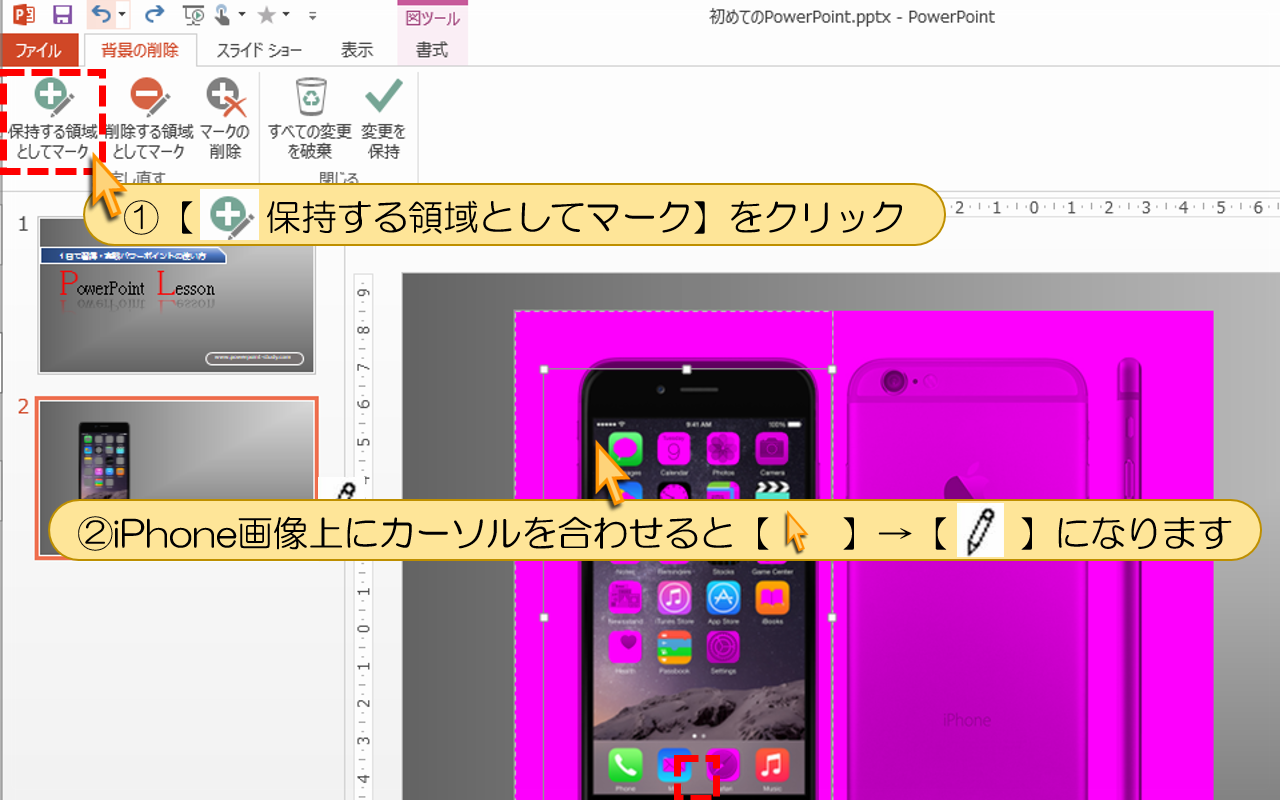Open the Undo history dropdown arrow
The width and height of the screenshot is (1280, 800).
(122, 15)
